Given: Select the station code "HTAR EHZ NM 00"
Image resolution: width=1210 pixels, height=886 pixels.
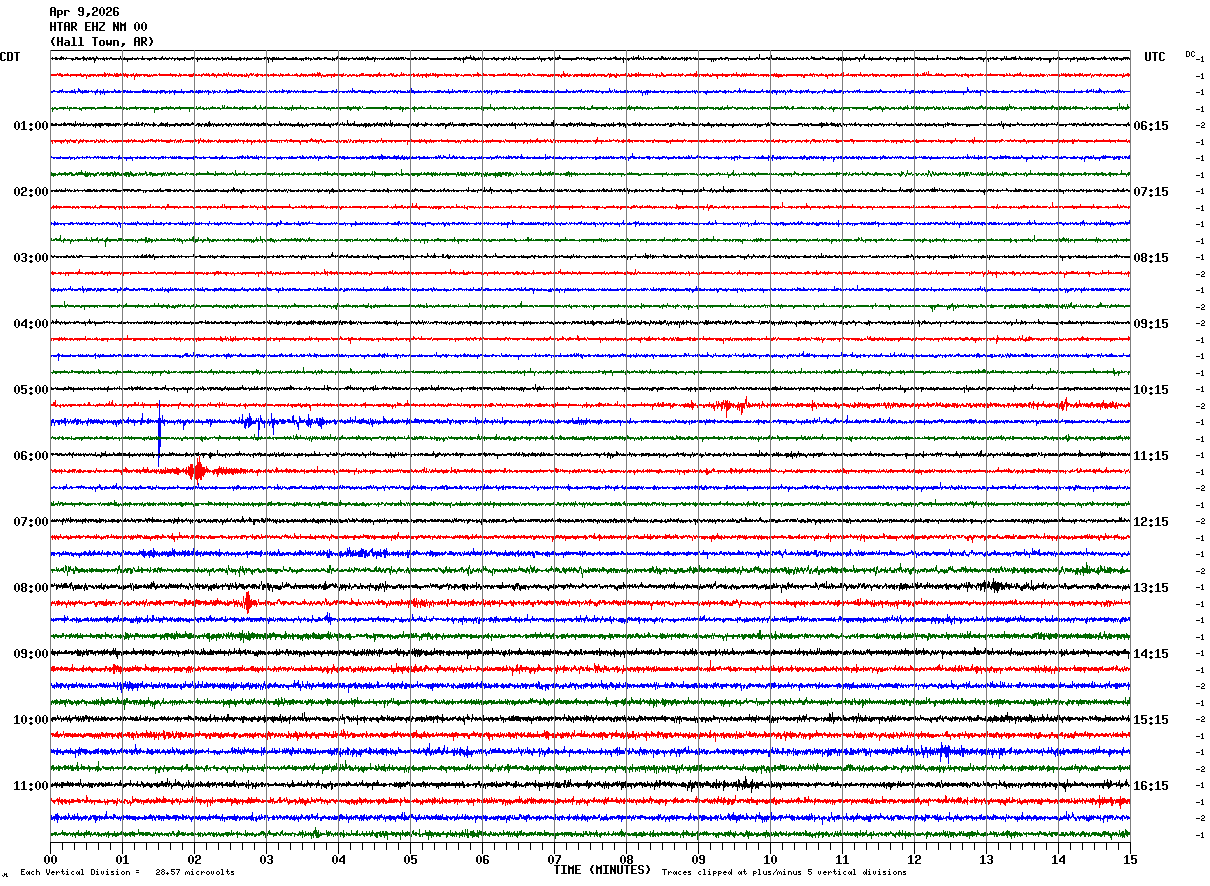Looking at the screenshot, I should tap(98, 27).
